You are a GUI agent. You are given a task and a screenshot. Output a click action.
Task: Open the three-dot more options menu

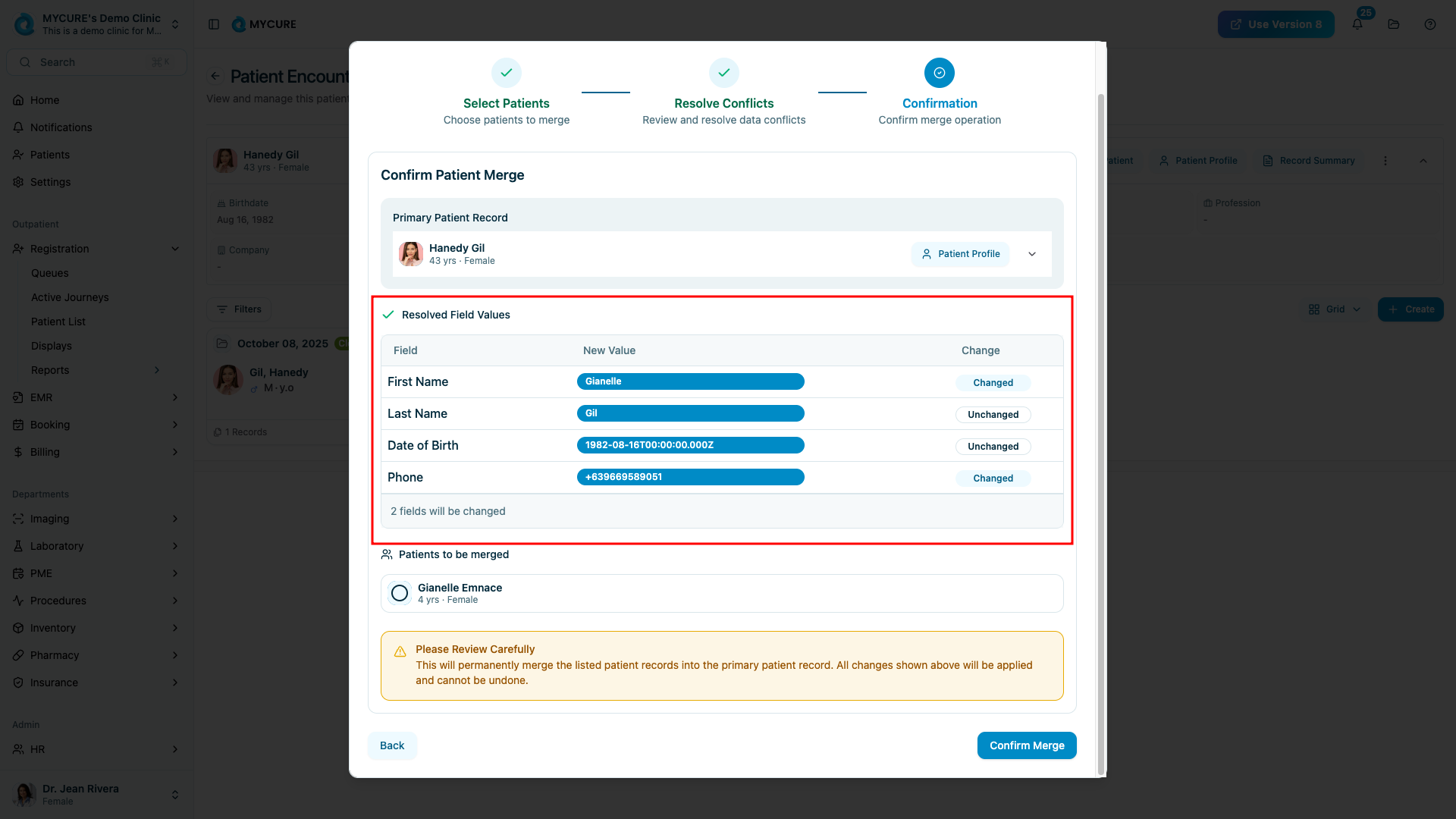point(1385,161)
